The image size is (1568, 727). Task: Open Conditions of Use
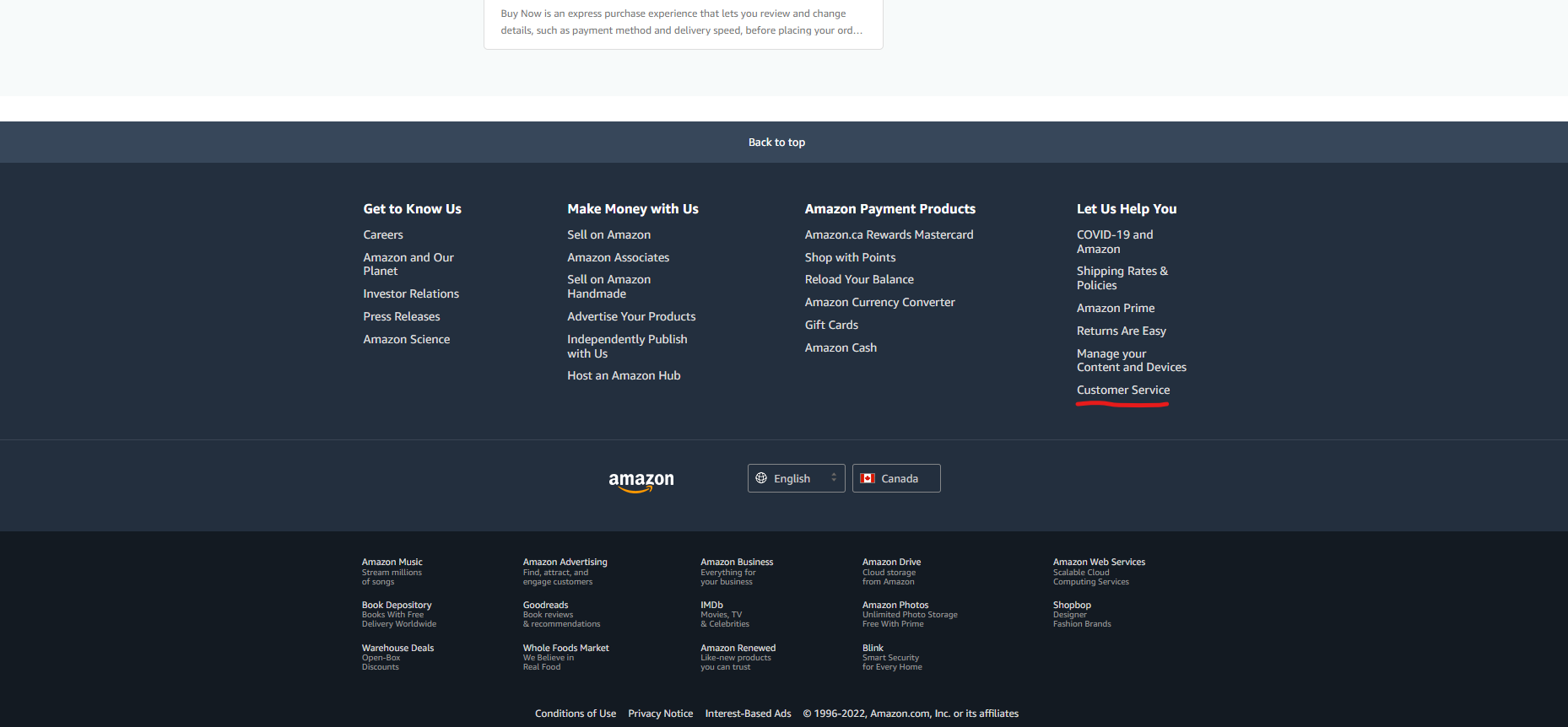[576, 714]
